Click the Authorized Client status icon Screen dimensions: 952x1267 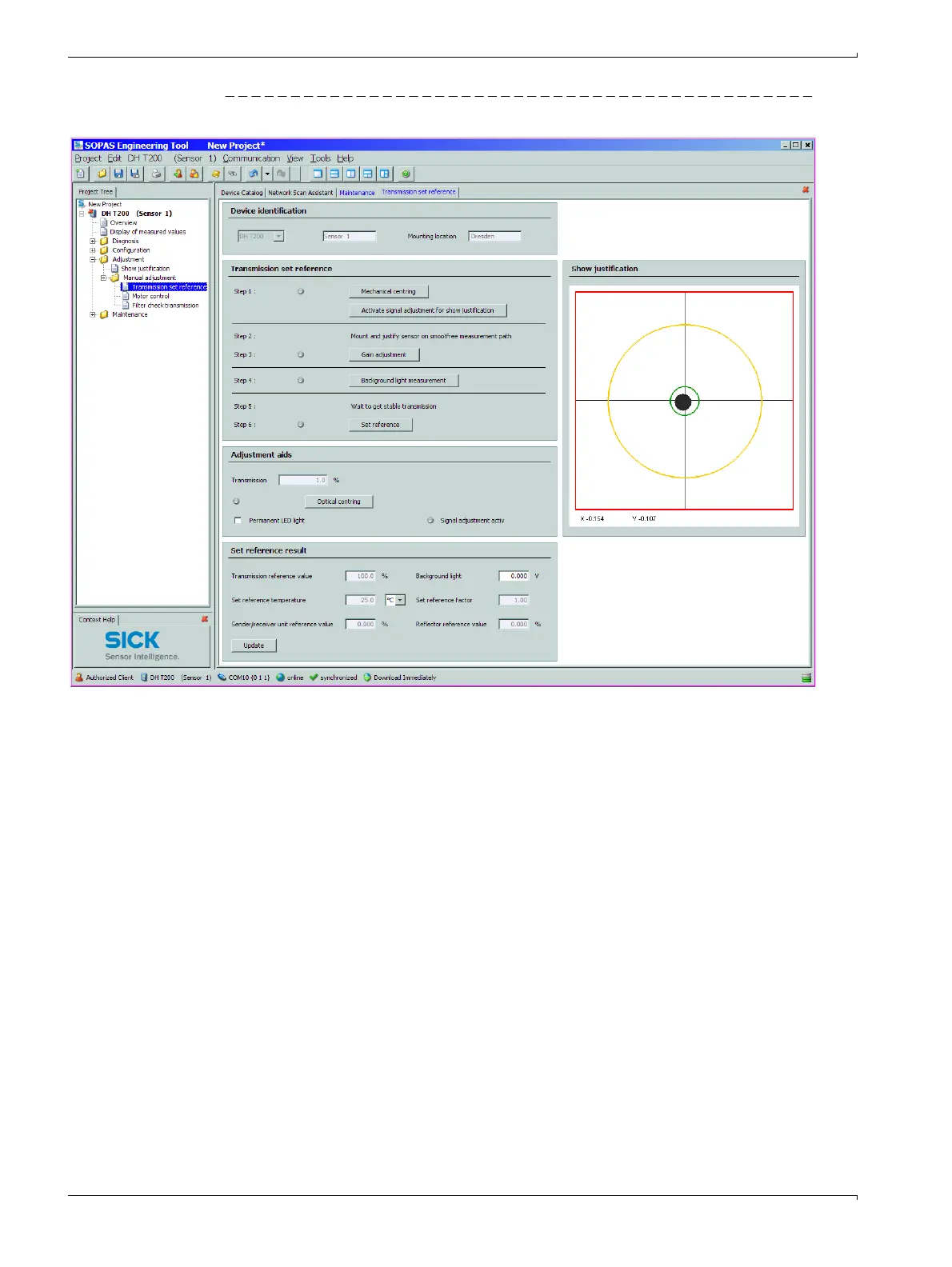(79, 677)
